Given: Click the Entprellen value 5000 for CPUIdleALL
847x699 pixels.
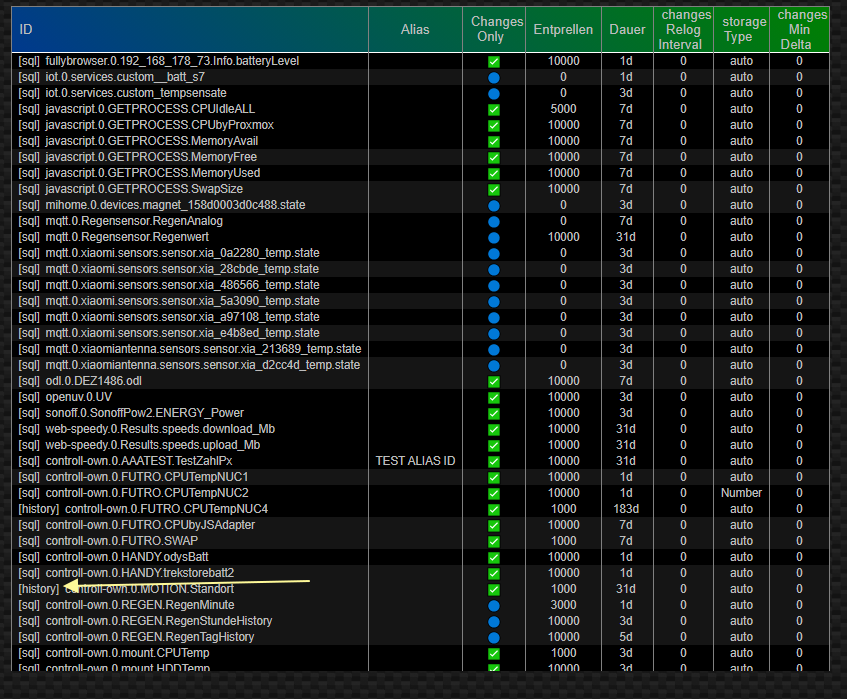Looking at the screenshot, I should (x=563, y=109).
